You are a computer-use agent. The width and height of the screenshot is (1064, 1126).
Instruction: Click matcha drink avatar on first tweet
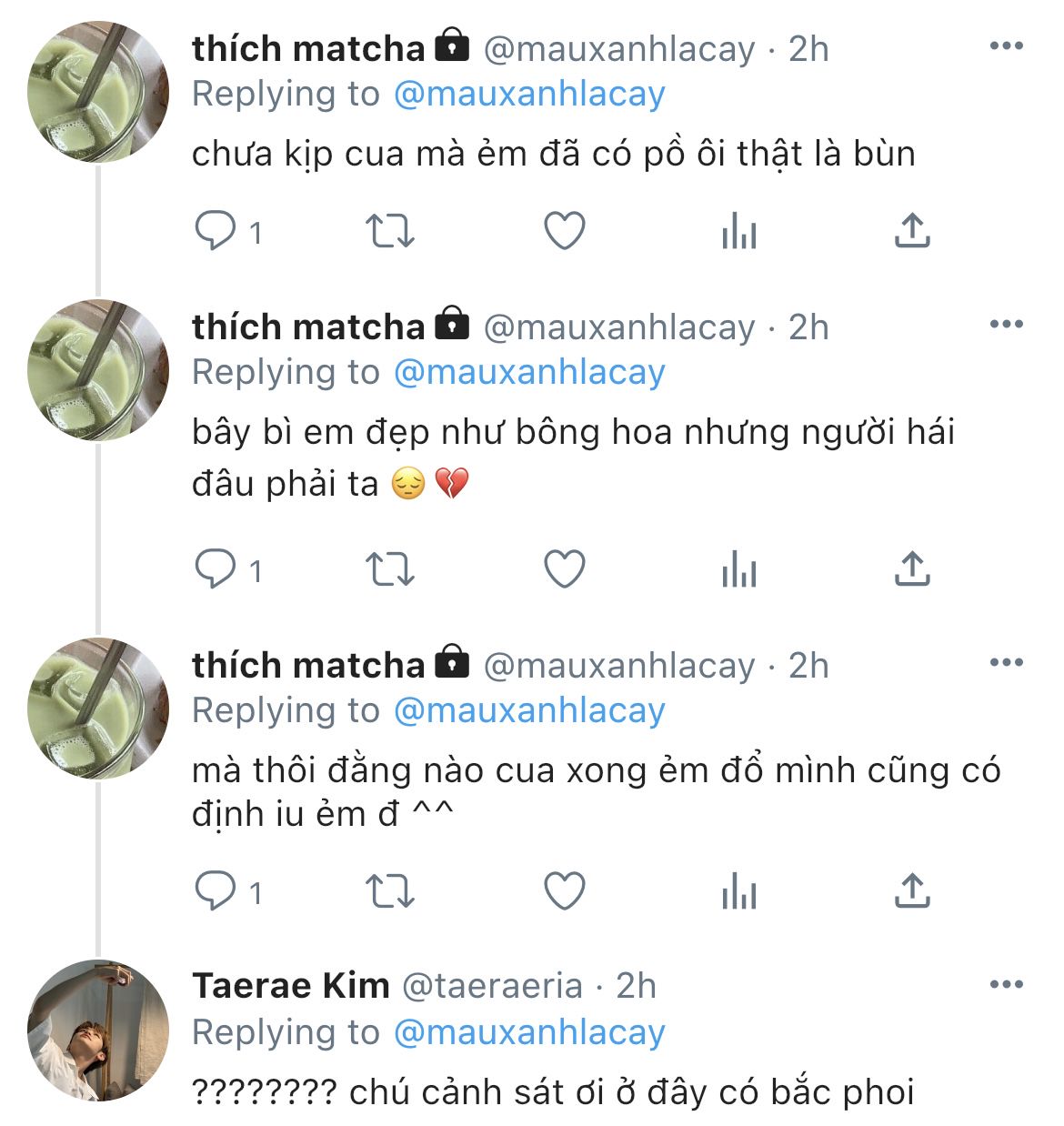point(98,92)
